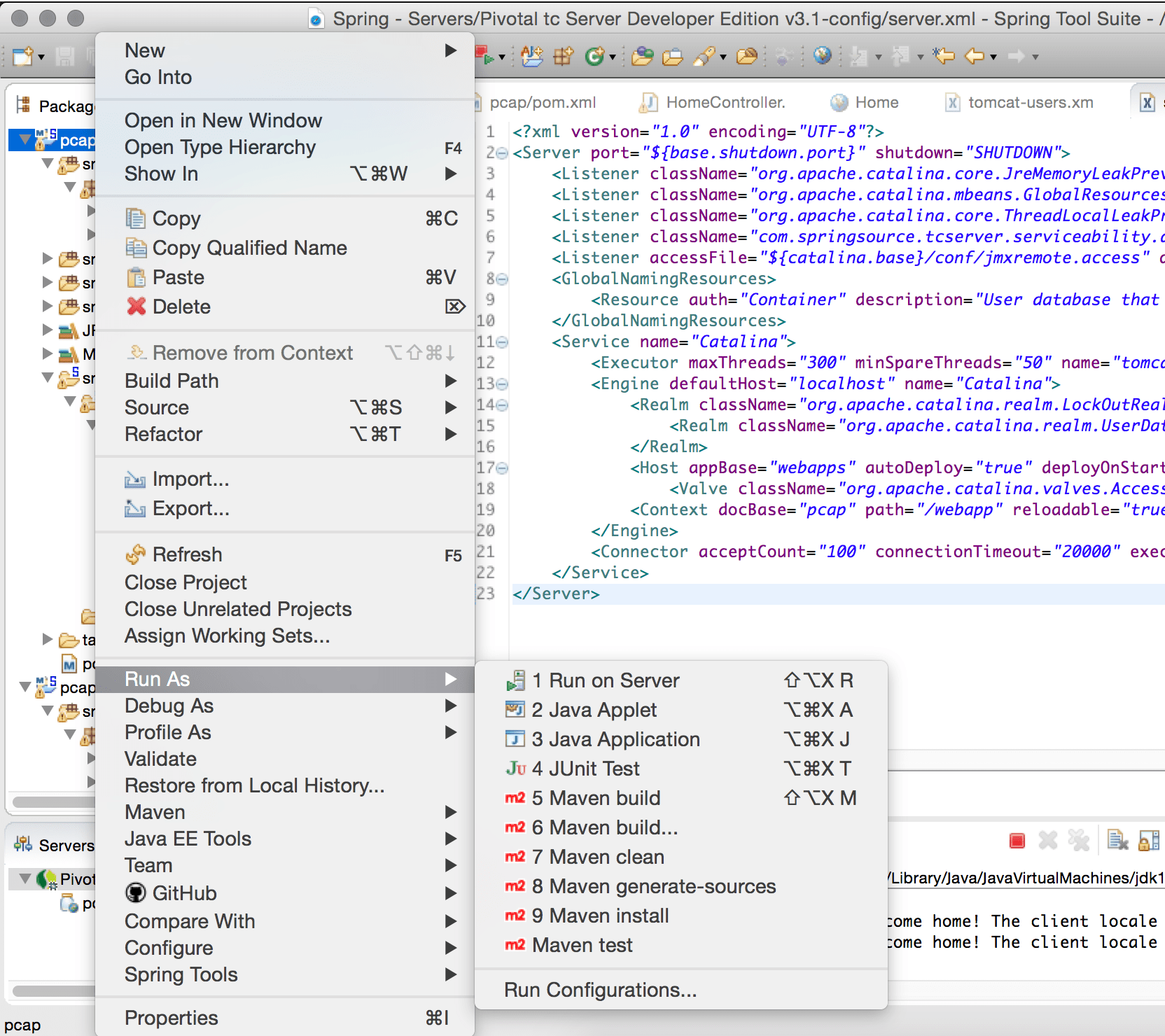Click the Copy icon in context menu
This screenshot has height=1036, width=1165.
(x=136, y=218)
